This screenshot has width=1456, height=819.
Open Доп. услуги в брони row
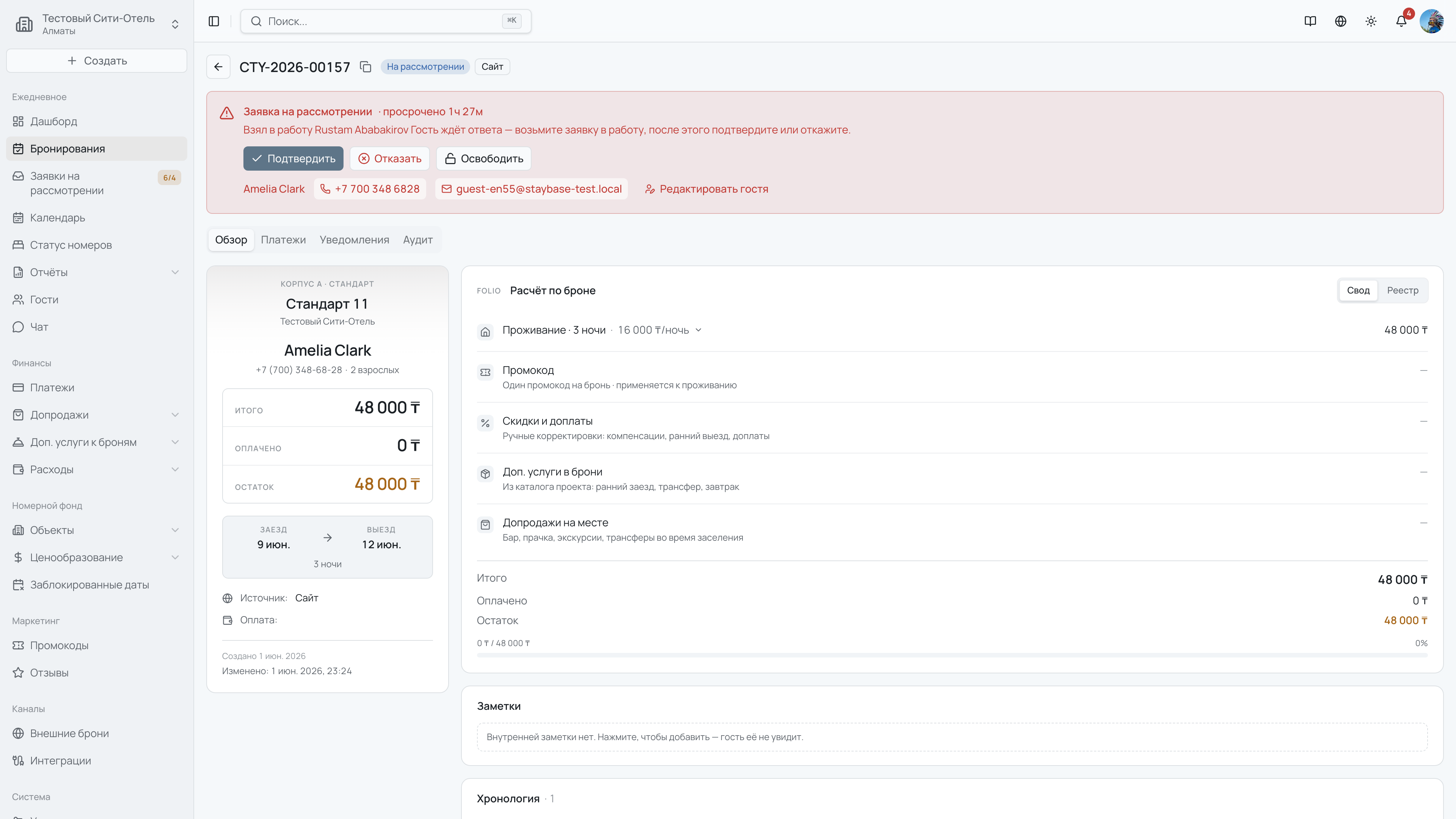952,479
